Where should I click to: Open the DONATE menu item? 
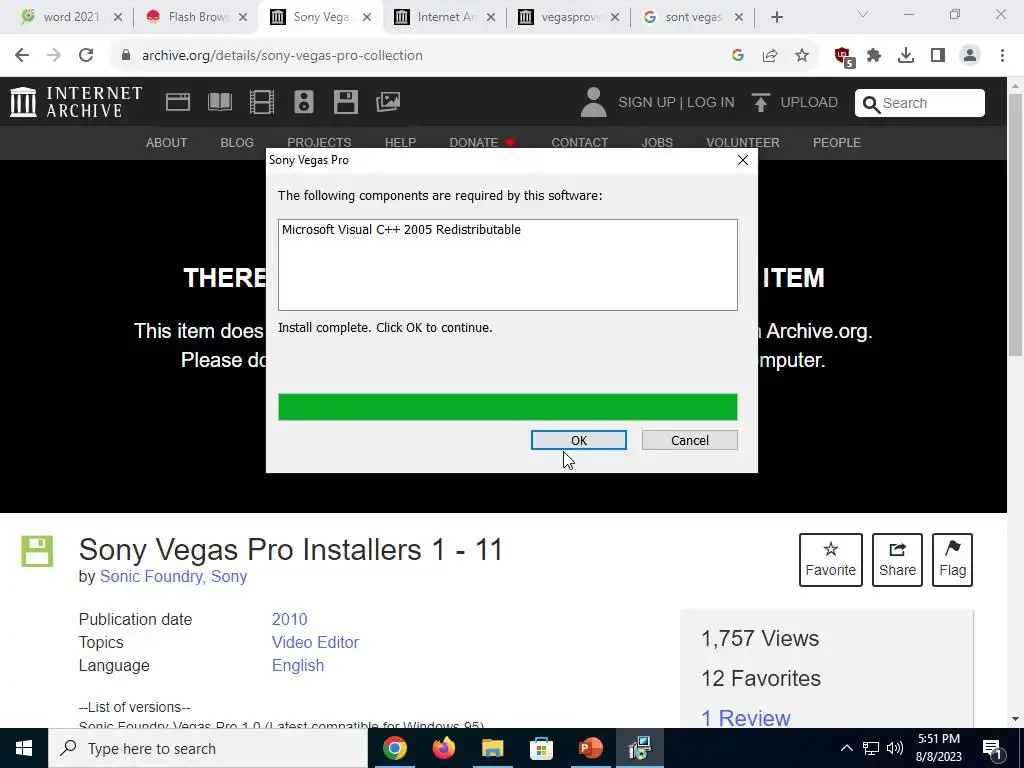tap(474, 142)
